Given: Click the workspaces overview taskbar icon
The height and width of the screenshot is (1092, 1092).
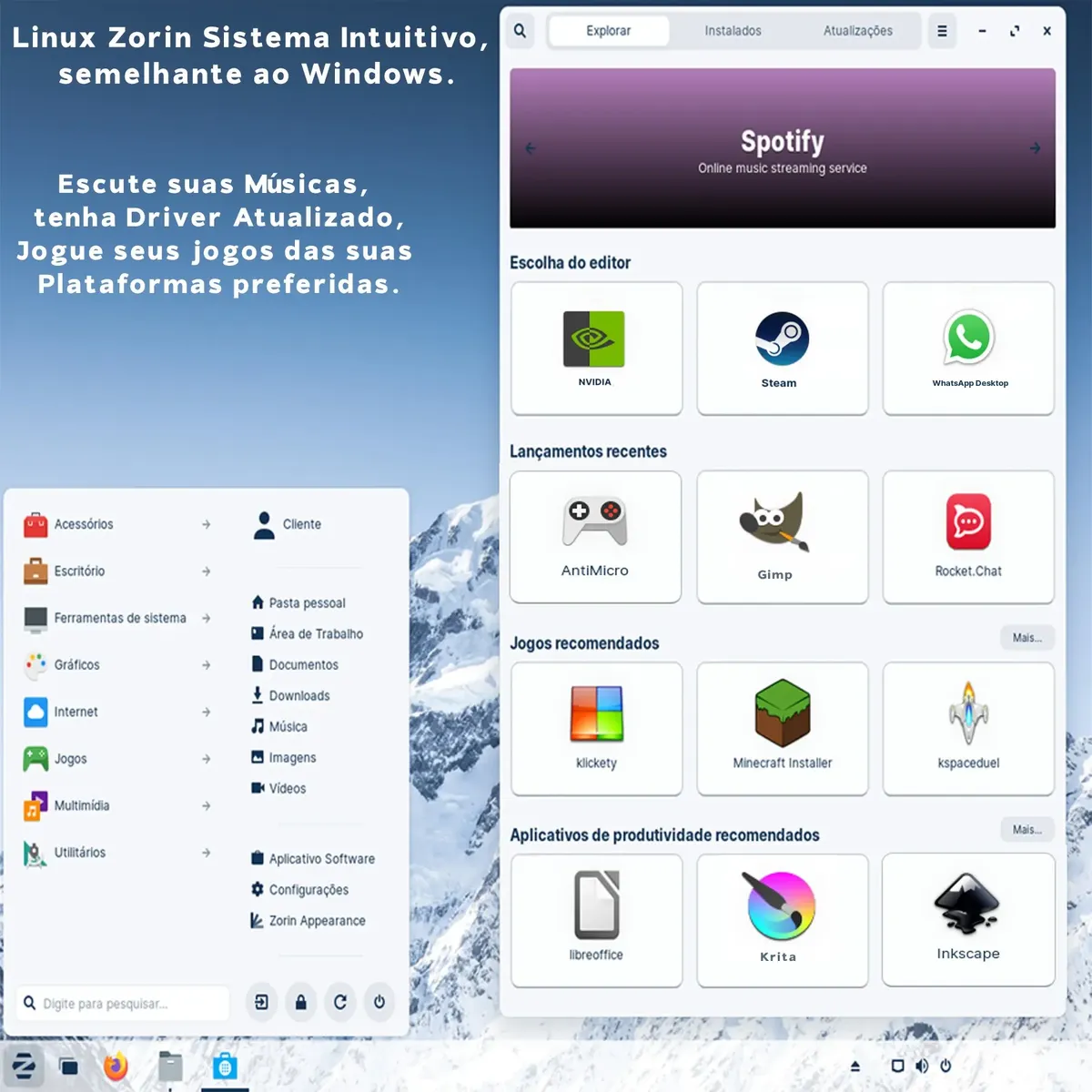Looking at the screenshot, I should point(68,1067).
